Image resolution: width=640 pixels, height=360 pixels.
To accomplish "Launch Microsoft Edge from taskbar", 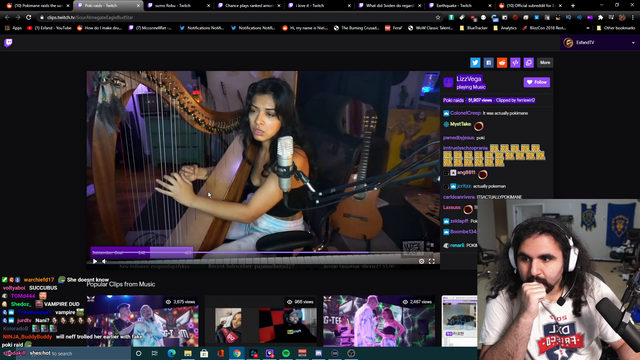I will pos(171,353).
